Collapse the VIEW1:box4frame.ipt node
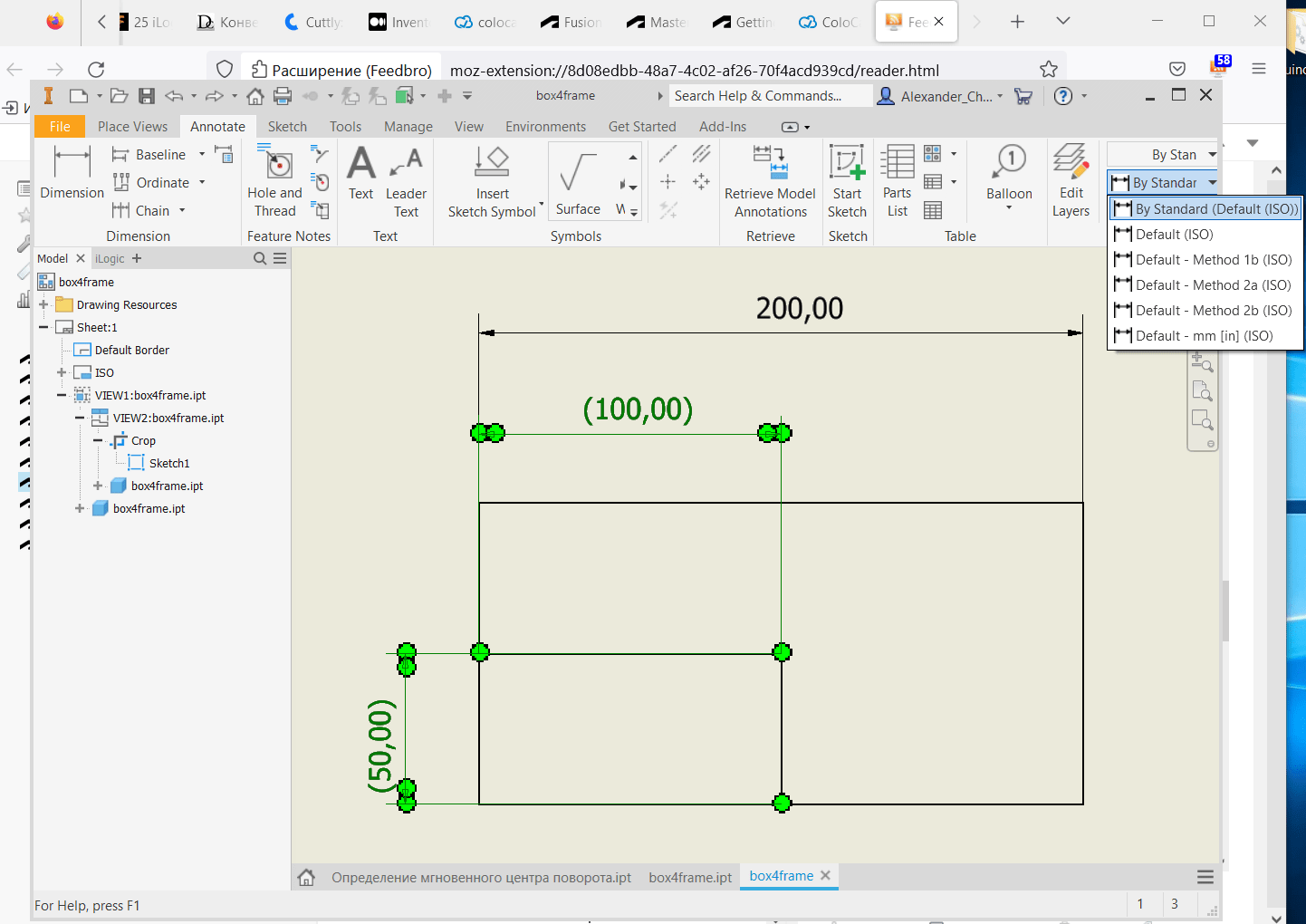This screenshot has height=924, width=1306. tap(62, 395)
